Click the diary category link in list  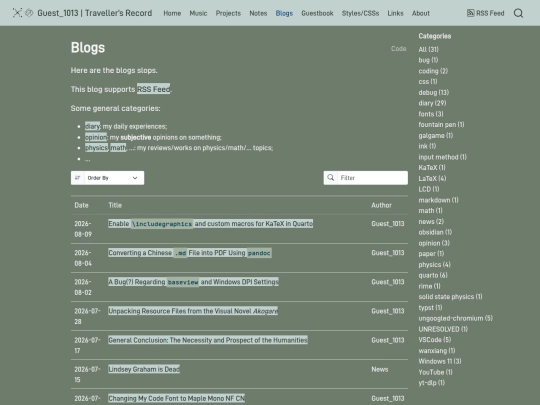[92, 126]
